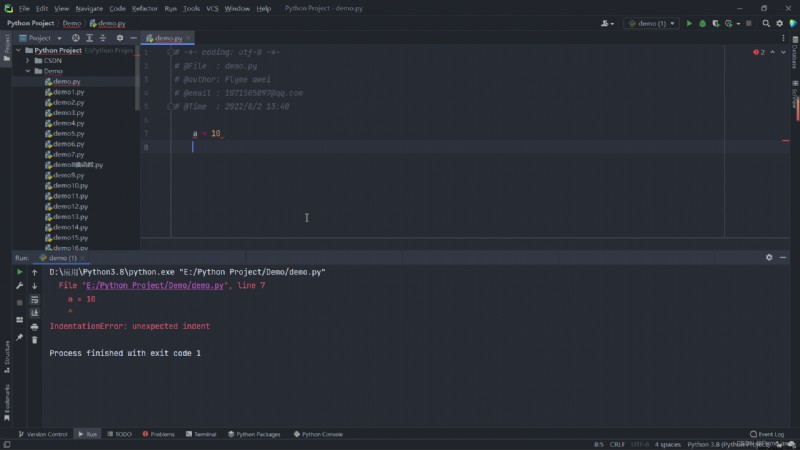This screenshot has height=450, width=800.
Task: Click the Project panel vertical scrollbar
Action: click(x=137, y=78)
